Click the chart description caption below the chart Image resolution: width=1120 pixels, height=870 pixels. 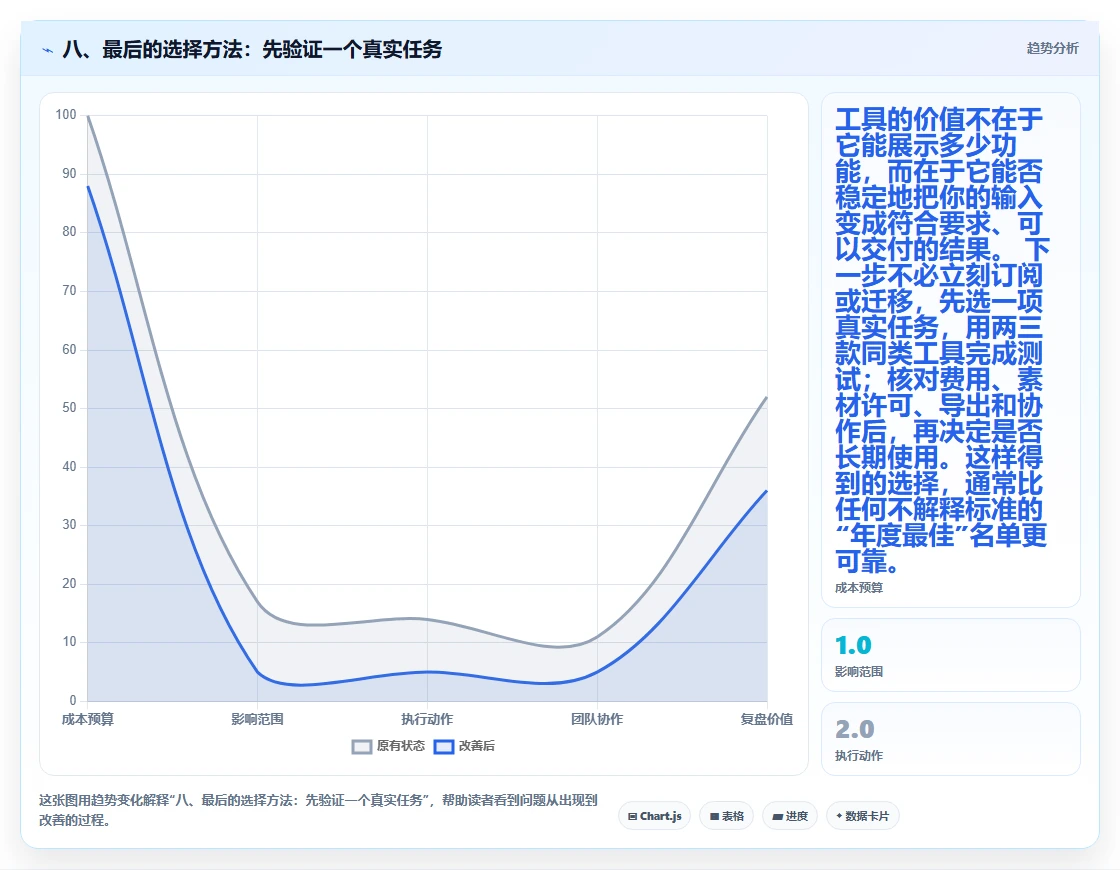click(x=318, y=810)
